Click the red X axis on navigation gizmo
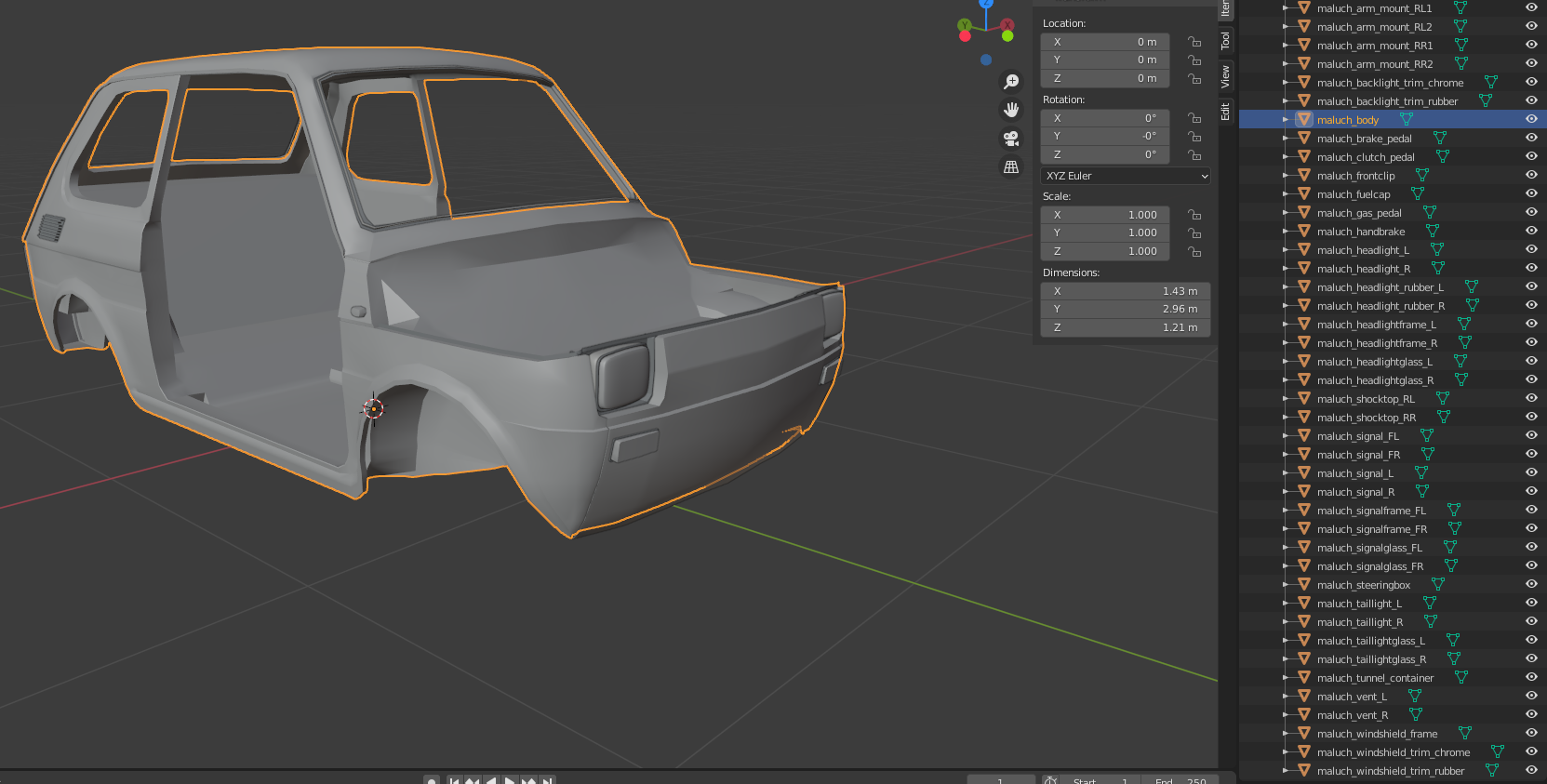Screen dimensions: 1547x784 (1007, 26)
